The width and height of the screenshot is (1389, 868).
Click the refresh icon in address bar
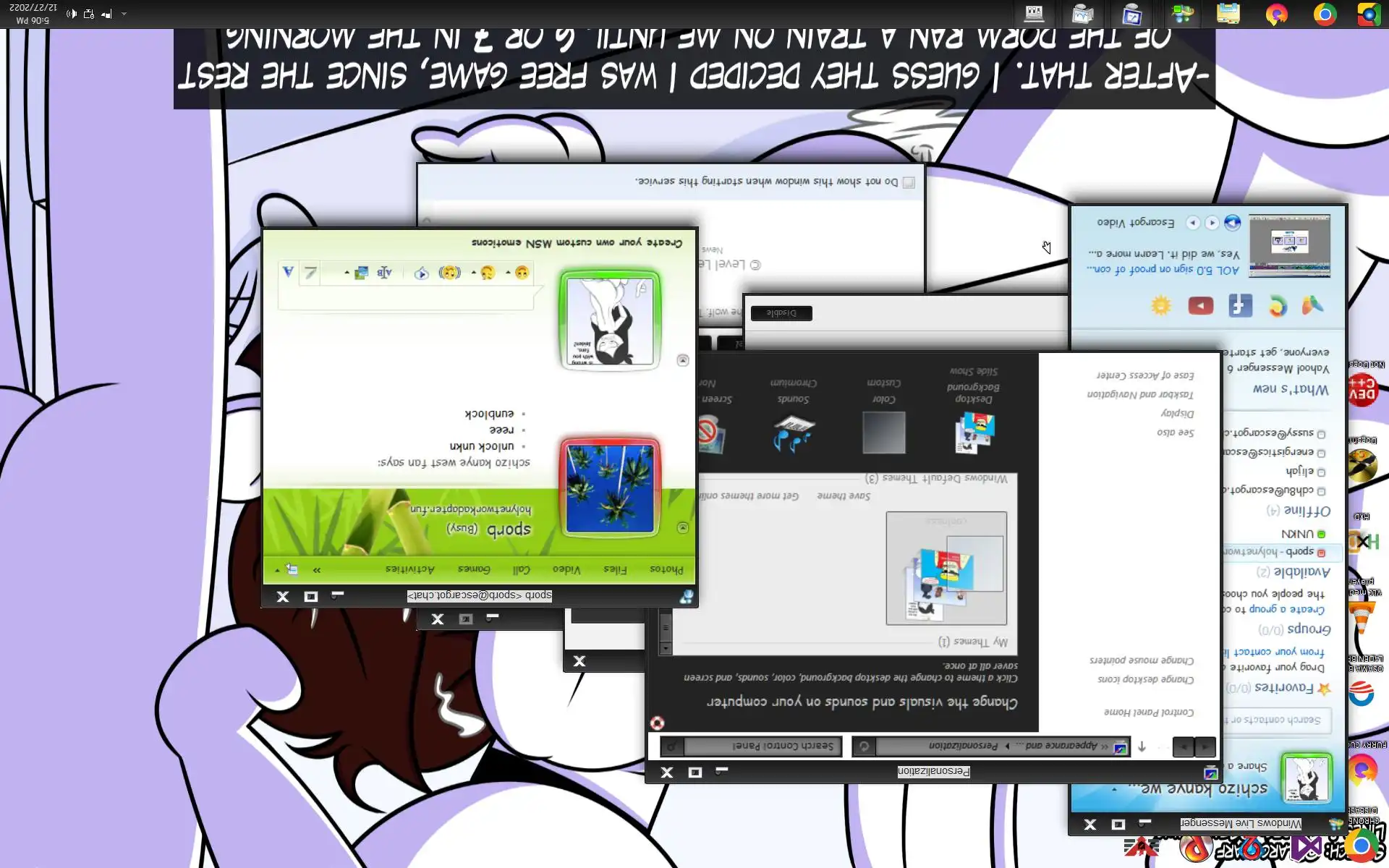click(x=864, y=746)
